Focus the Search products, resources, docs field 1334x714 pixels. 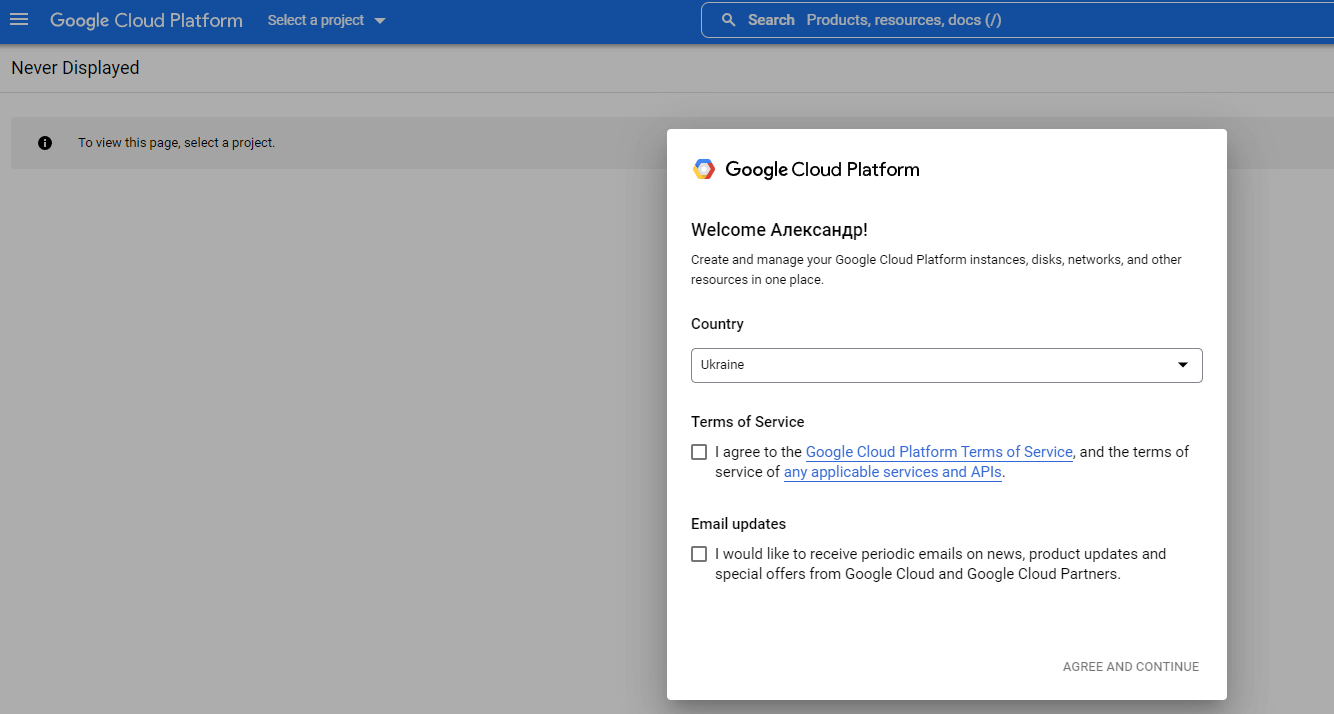1017,20
